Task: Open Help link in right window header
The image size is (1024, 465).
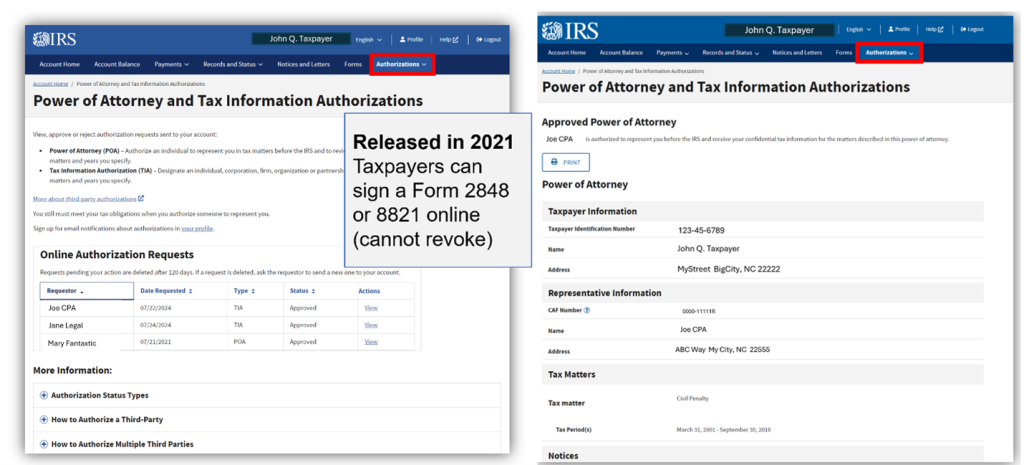Action: pos(935,29)
